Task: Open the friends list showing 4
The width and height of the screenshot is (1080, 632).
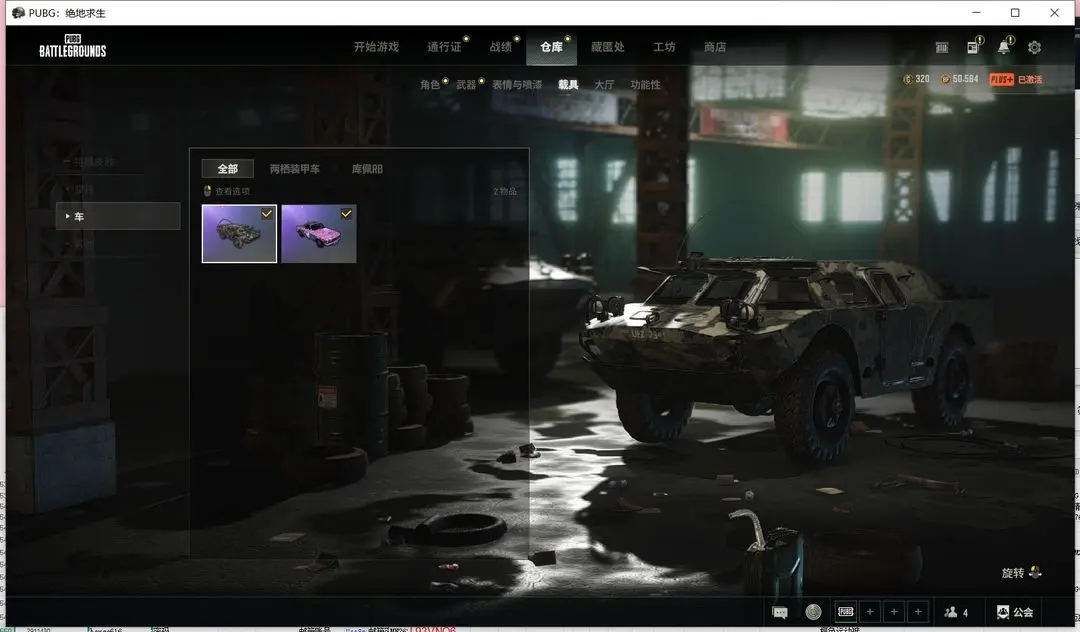Action: click(956, 612)
